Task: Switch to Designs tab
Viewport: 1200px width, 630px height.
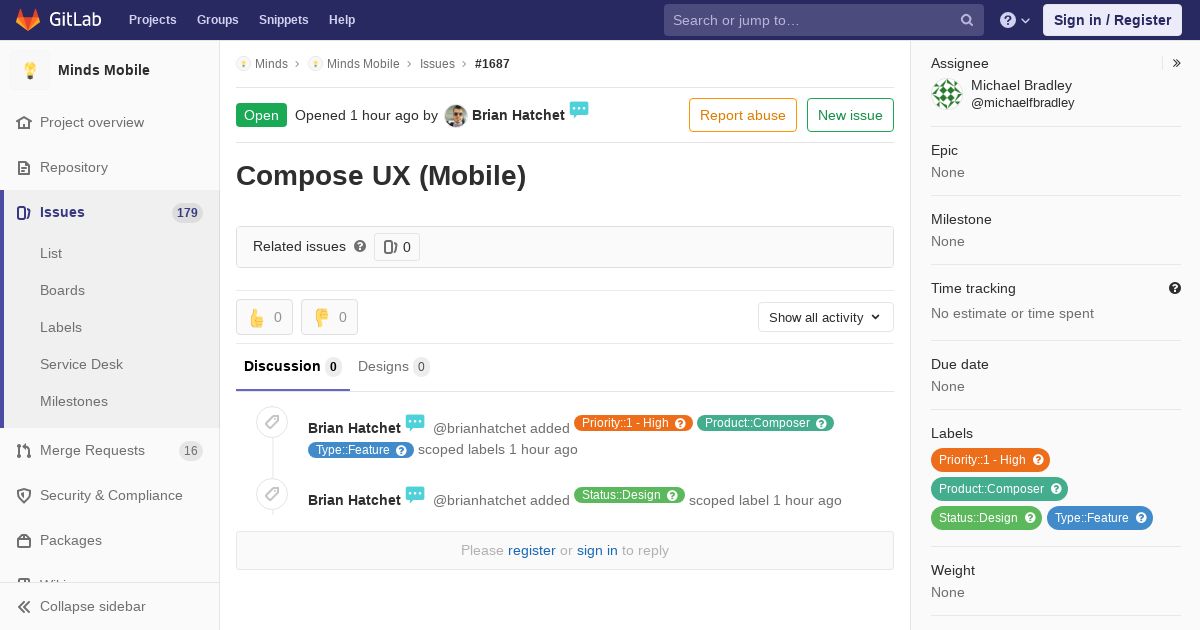Action: point(394,366)
